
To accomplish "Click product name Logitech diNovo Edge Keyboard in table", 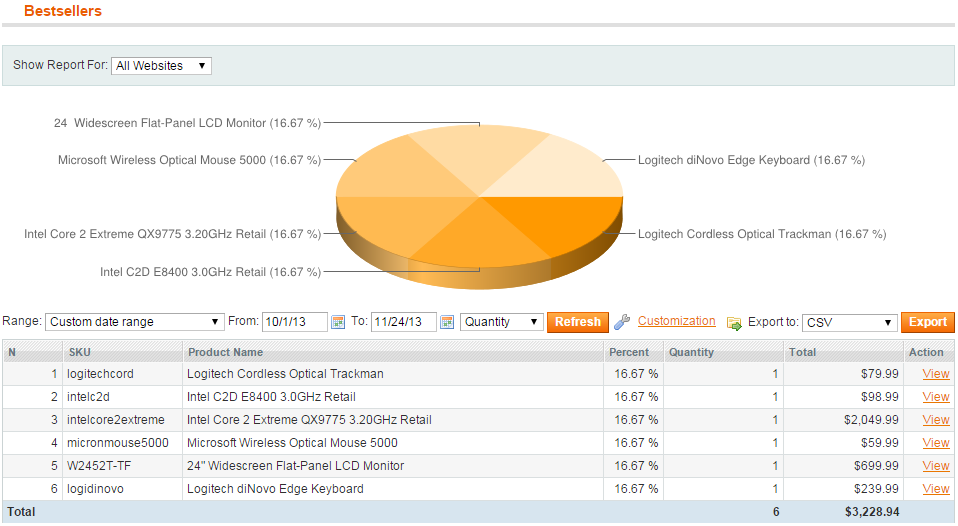I will tap(275, 489).
